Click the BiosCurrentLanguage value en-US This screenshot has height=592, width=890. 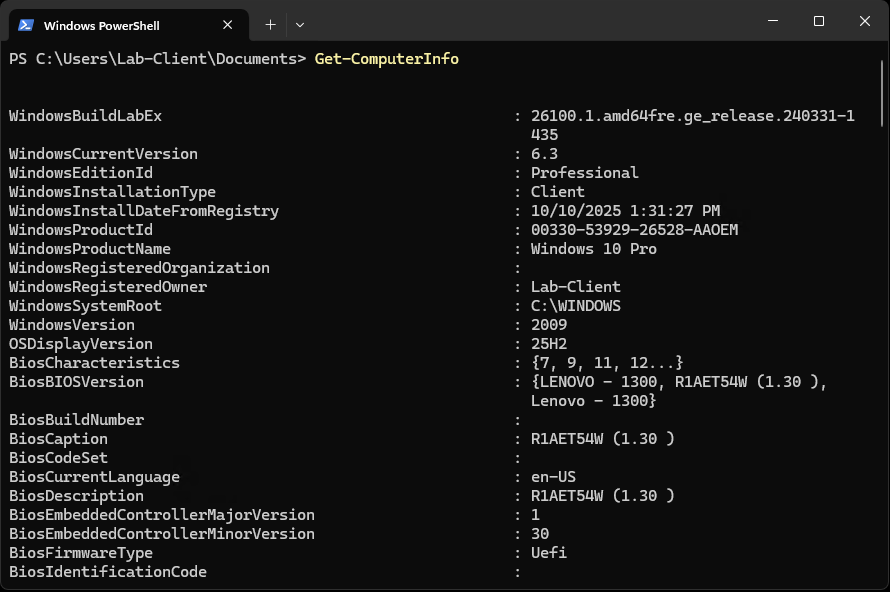point(553,476)
